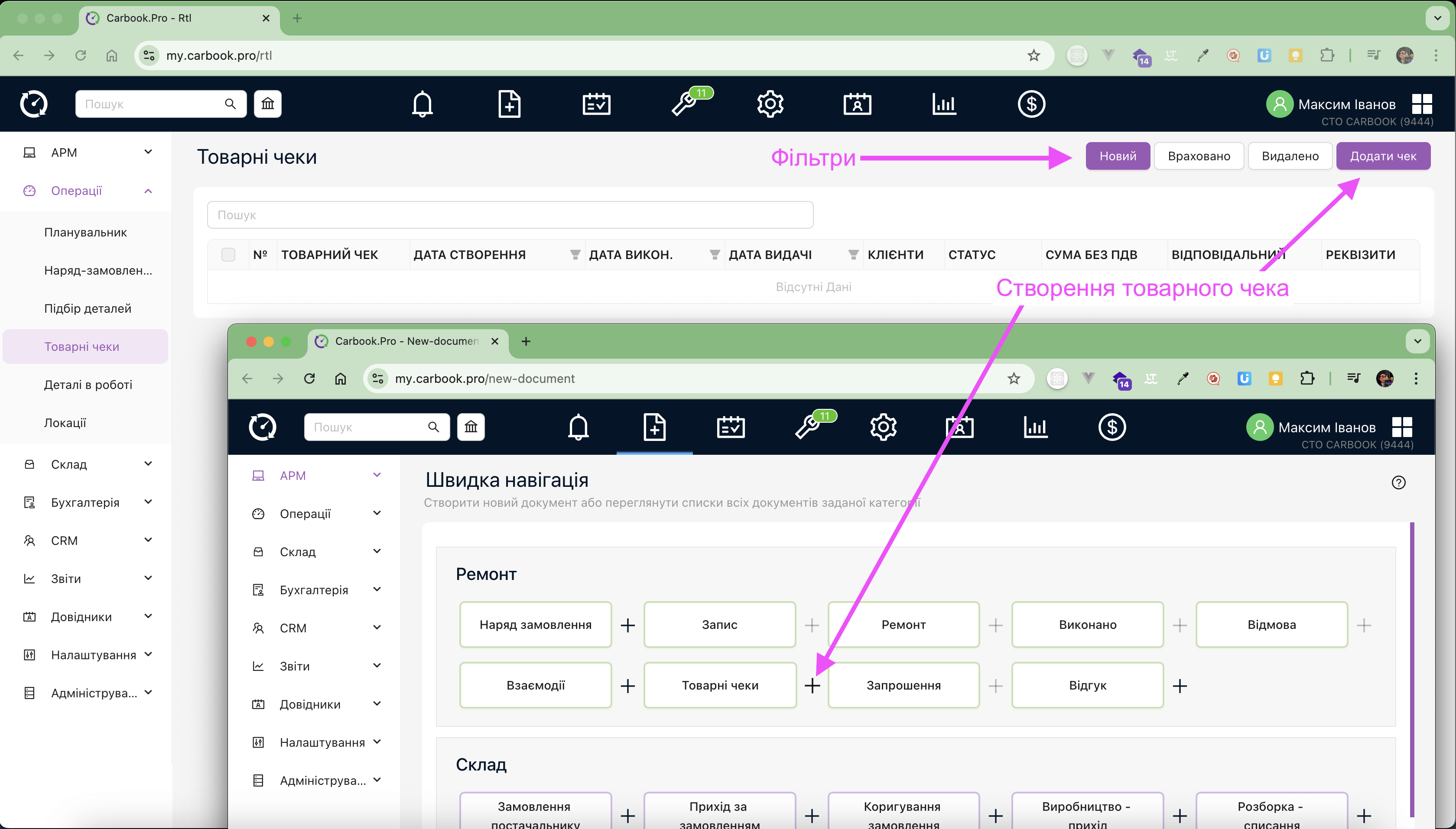Viewport: 1456px width, 829px height.
Task: Apply the Новий status filter
Action: pos(1117,156)
